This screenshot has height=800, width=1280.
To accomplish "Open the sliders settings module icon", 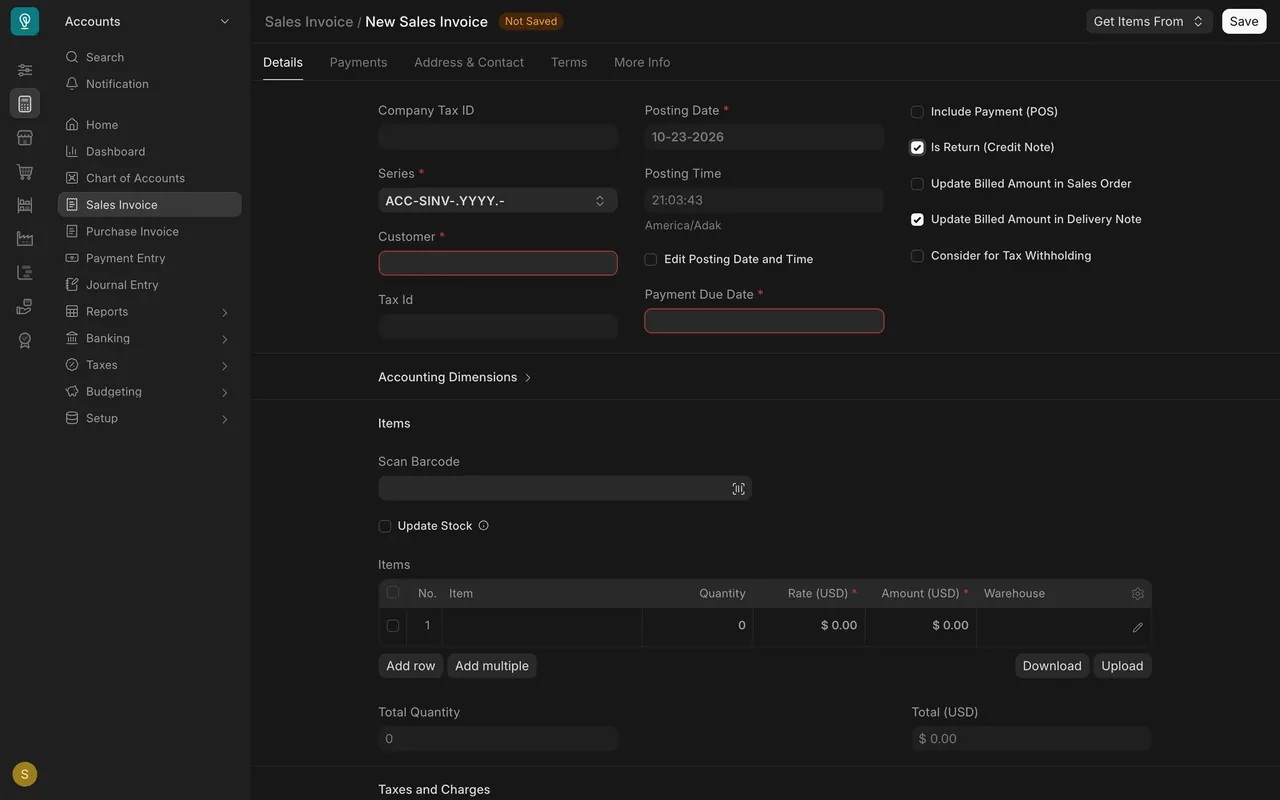I will (x=25, y=70).
